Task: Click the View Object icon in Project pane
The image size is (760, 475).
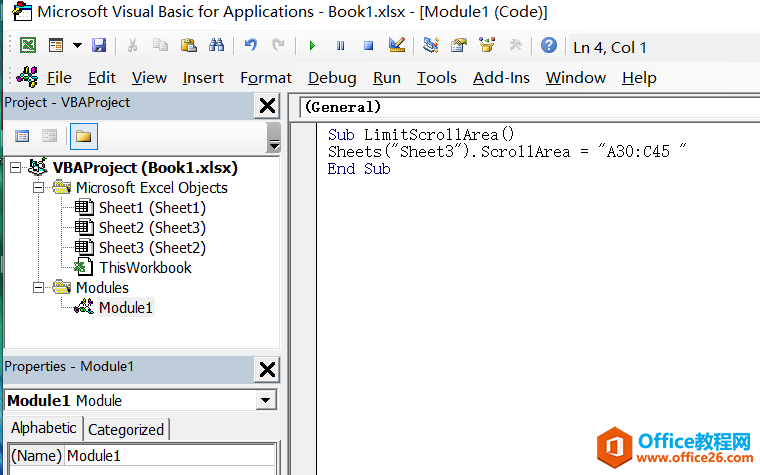Action: 49,136
